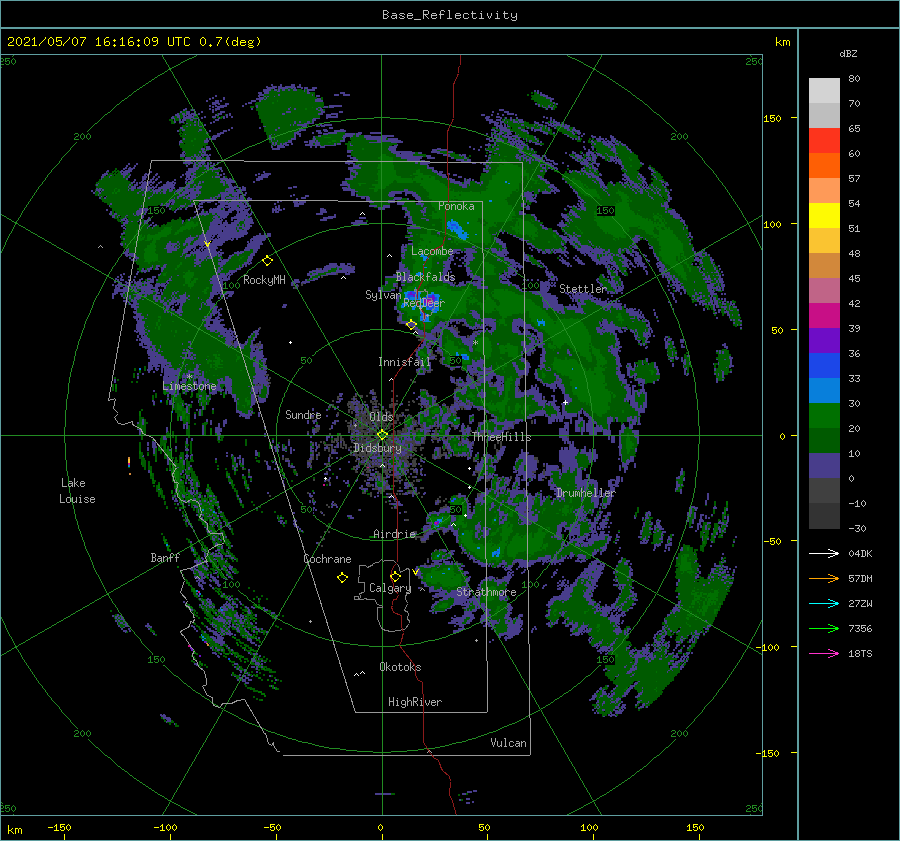Click the 80 dBZ legend value
Image resolution: width=900 pixels, height=841 pixels.
854,79
